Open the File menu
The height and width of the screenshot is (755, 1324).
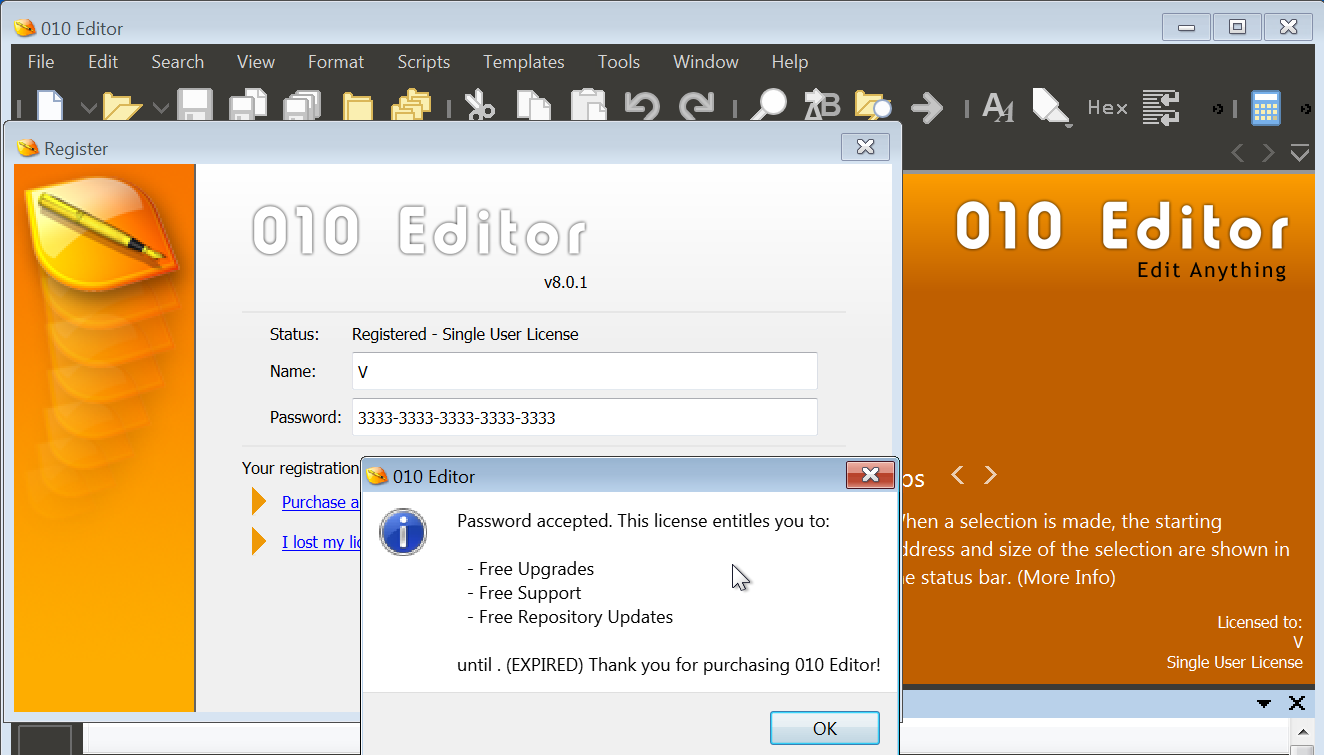41,62
